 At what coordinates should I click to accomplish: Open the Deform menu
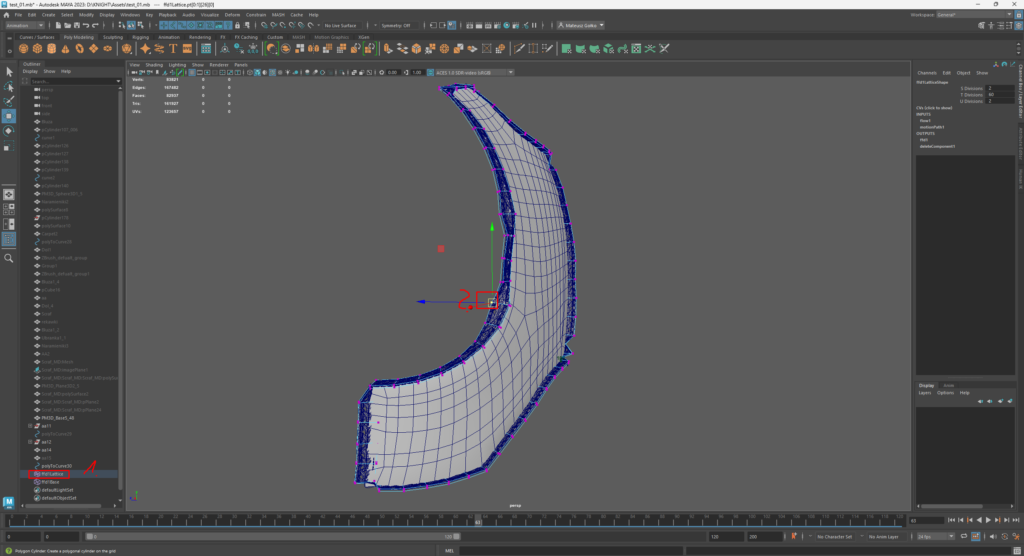coord(232,15)
